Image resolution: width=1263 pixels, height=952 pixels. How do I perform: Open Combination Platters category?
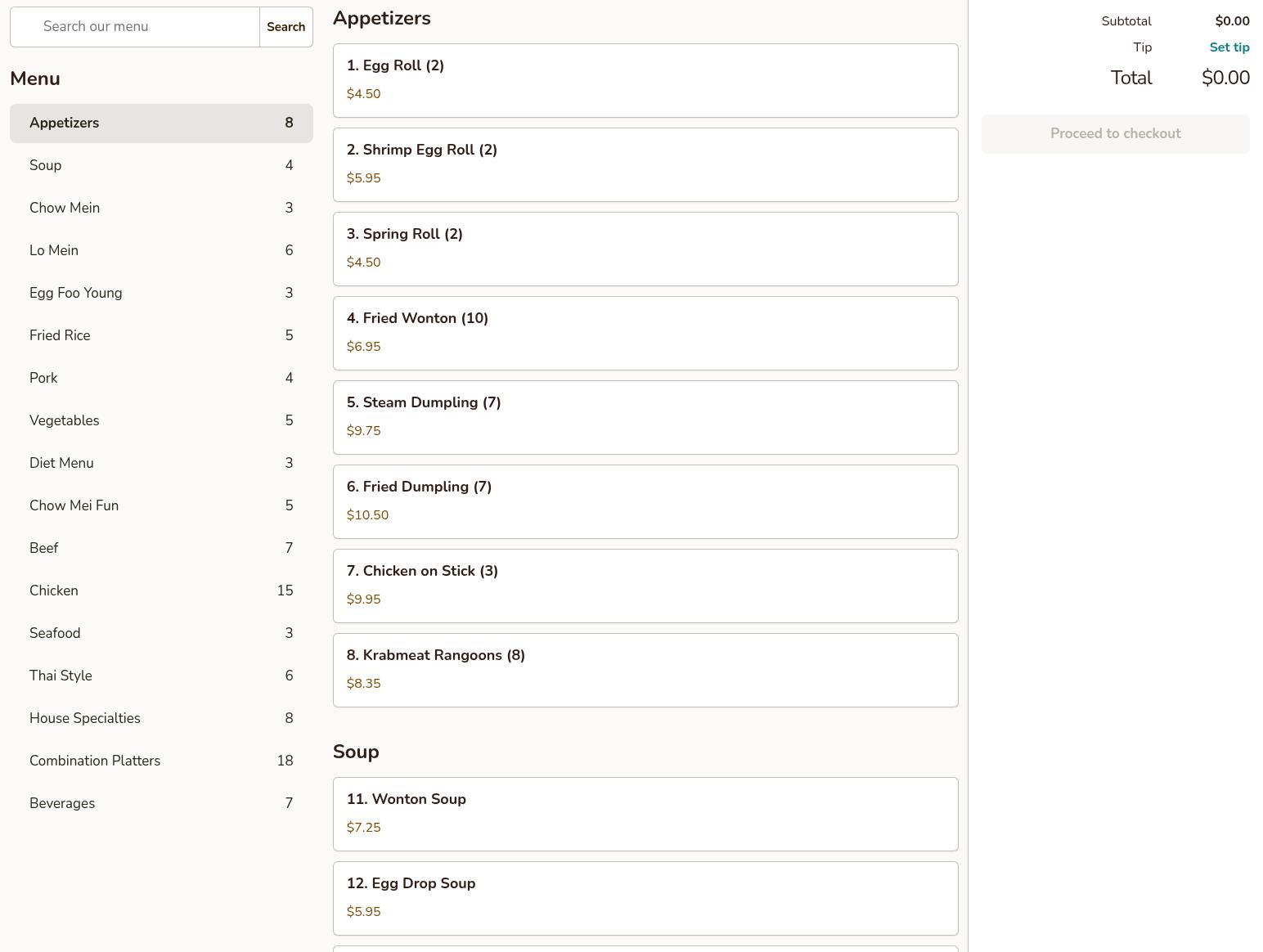(161, 761)
